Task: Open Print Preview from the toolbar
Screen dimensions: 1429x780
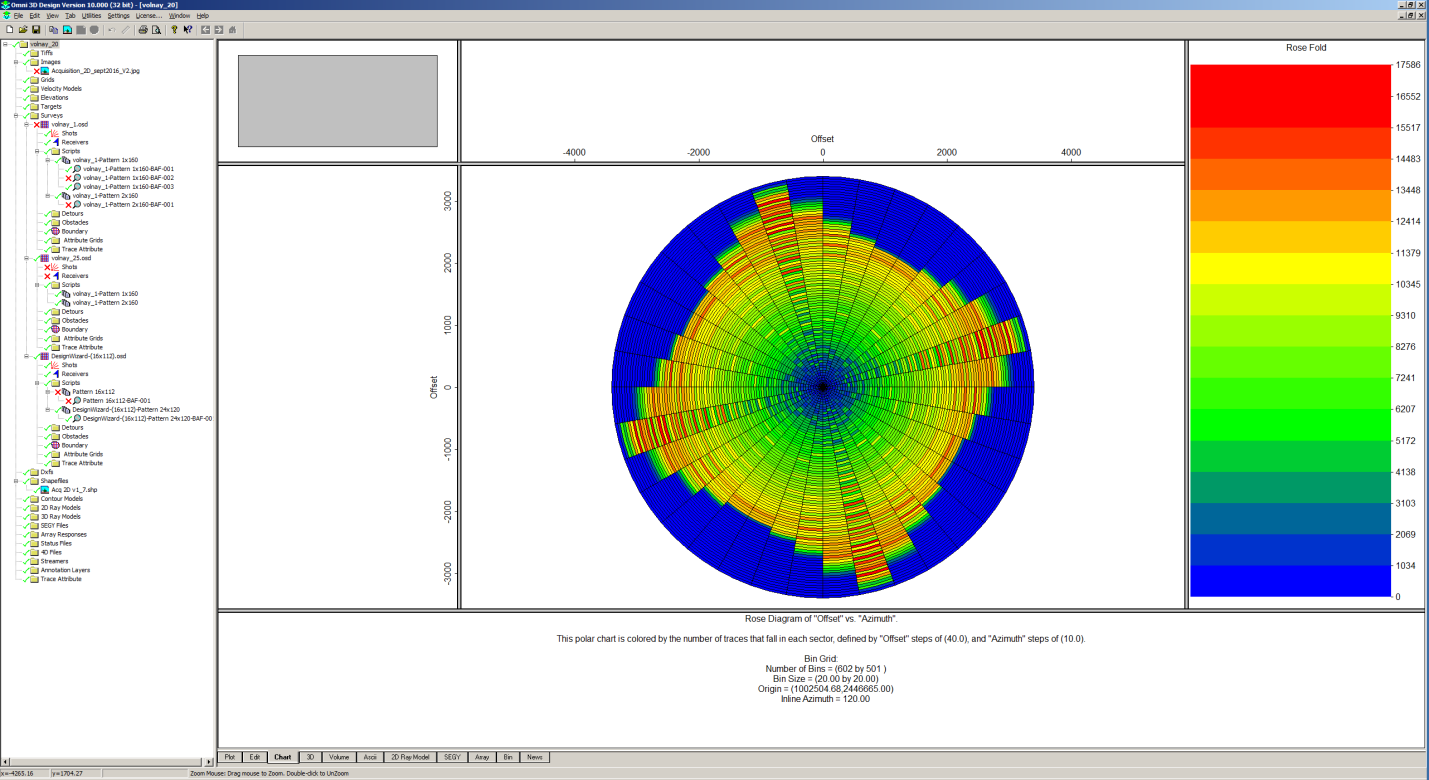Action: (157, 30)
